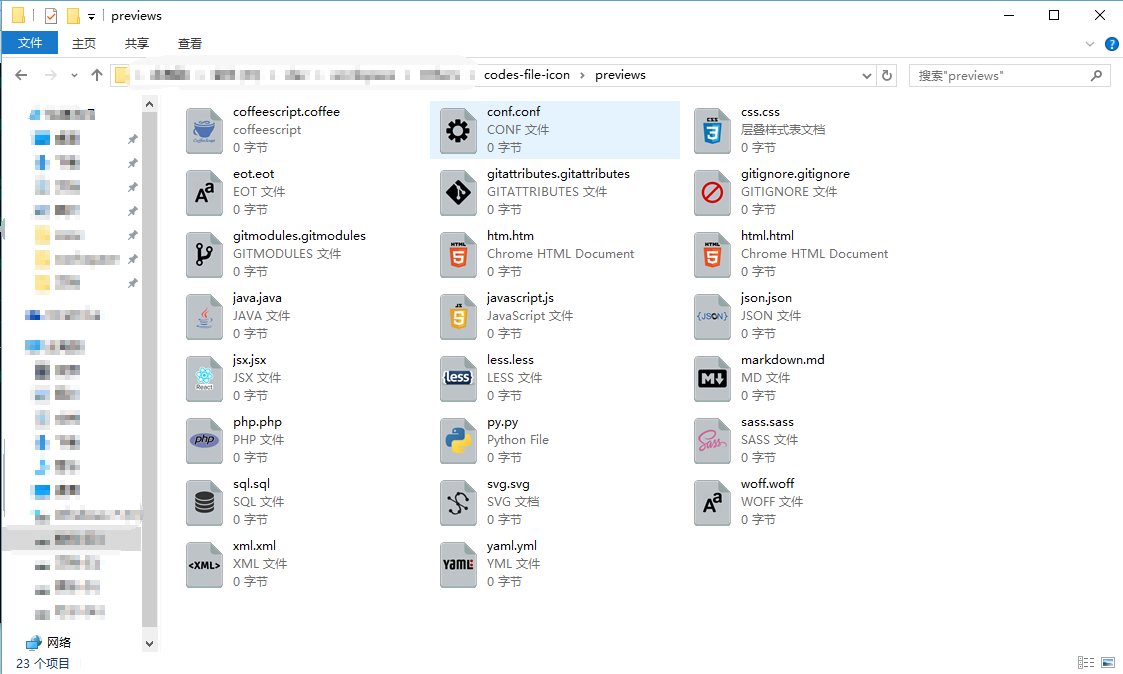The image size is (1123, 674).
Task: Open recent locations dropdown arrow
Action: (x=74, y=75)
